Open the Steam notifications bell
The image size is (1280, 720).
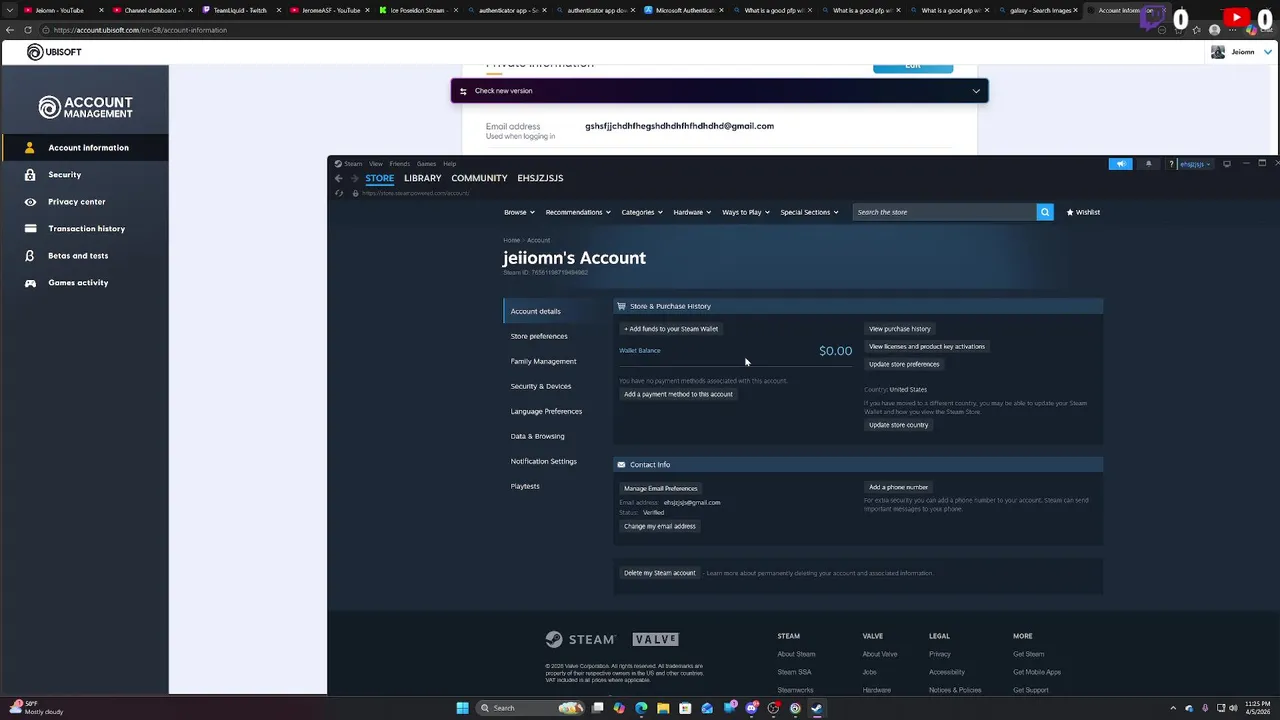tap(1148, 164)
